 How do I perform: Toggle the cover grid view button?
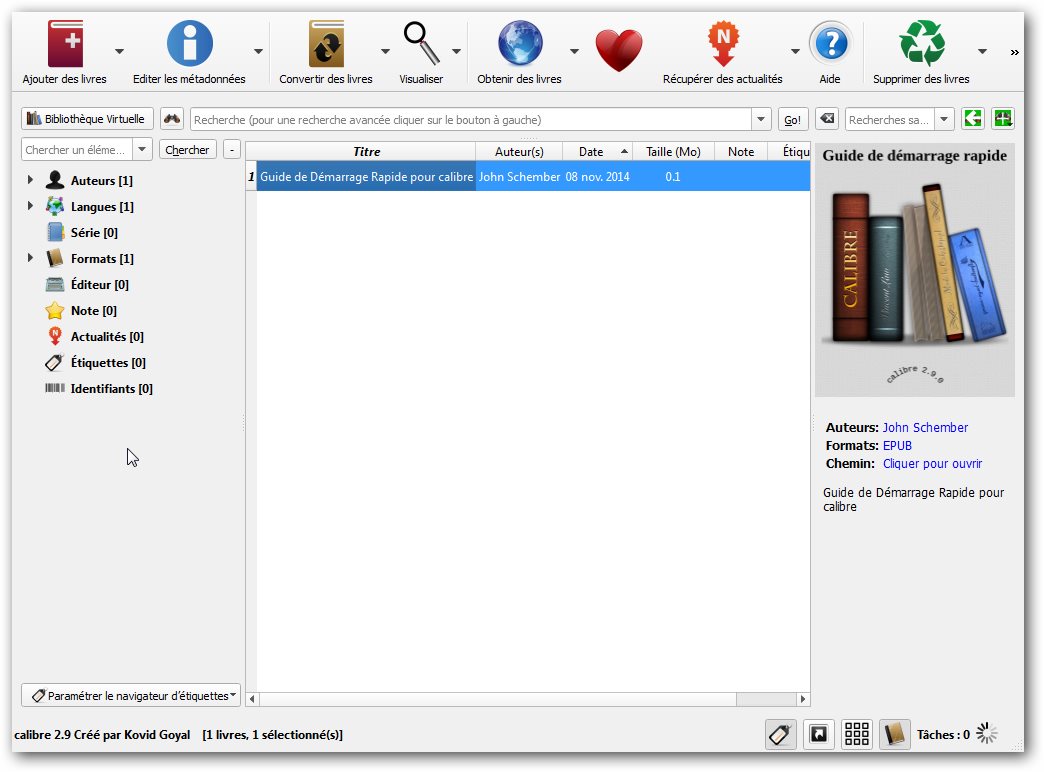click(x=857, y=735)
